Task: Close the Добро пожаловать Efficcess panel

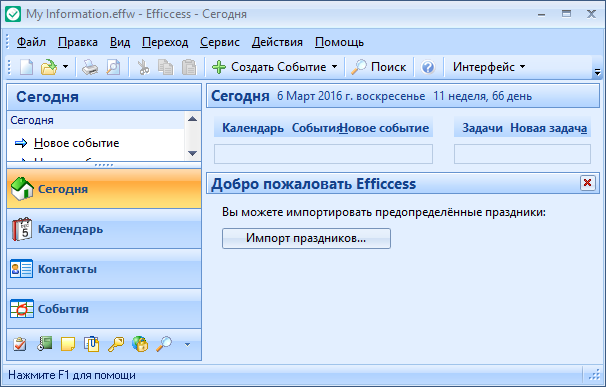Action: coord(587,183)
